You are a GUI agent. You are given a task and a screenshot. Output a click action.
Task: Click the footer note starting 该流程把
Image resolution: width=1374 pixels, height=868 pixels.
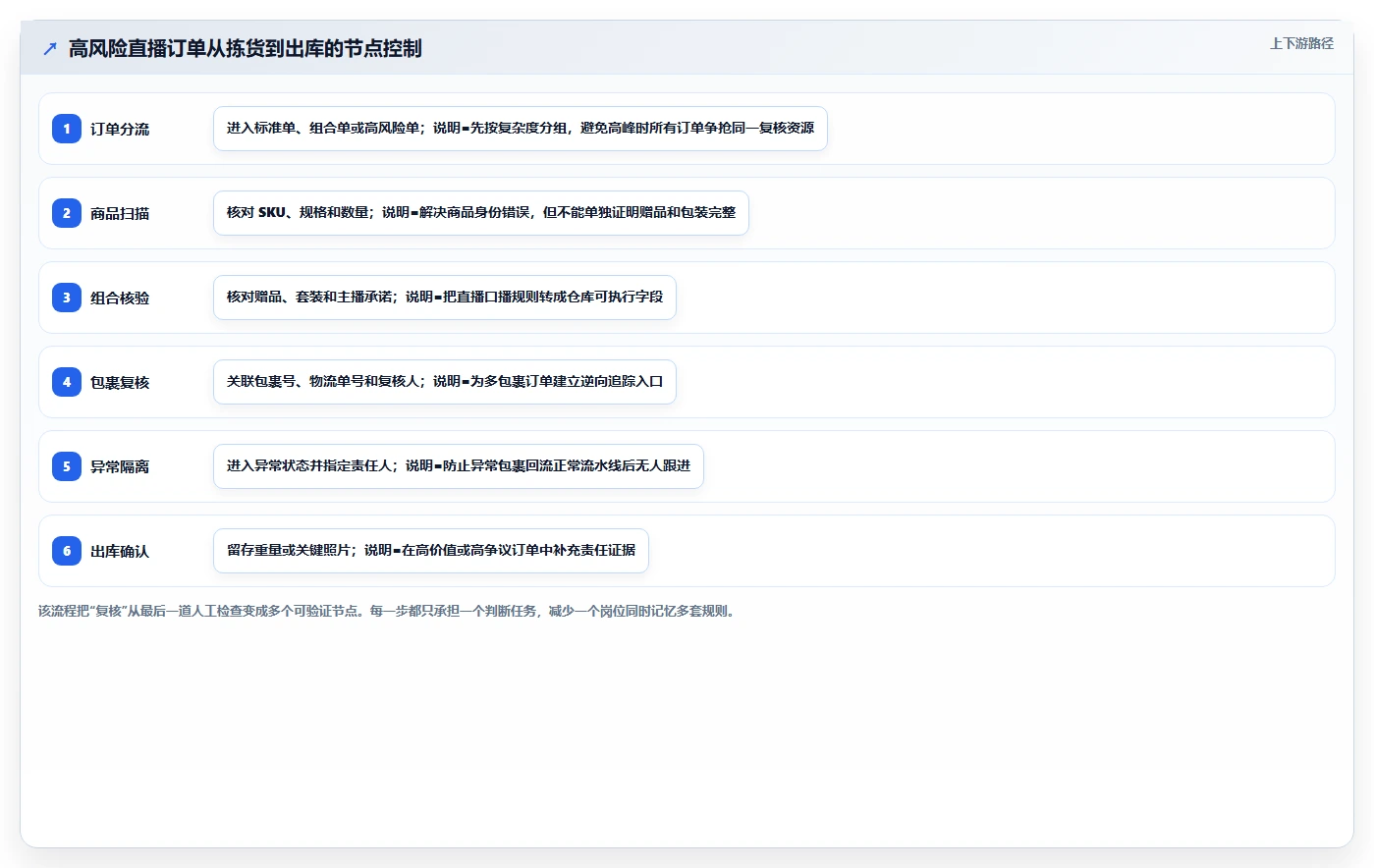(389, 611)
